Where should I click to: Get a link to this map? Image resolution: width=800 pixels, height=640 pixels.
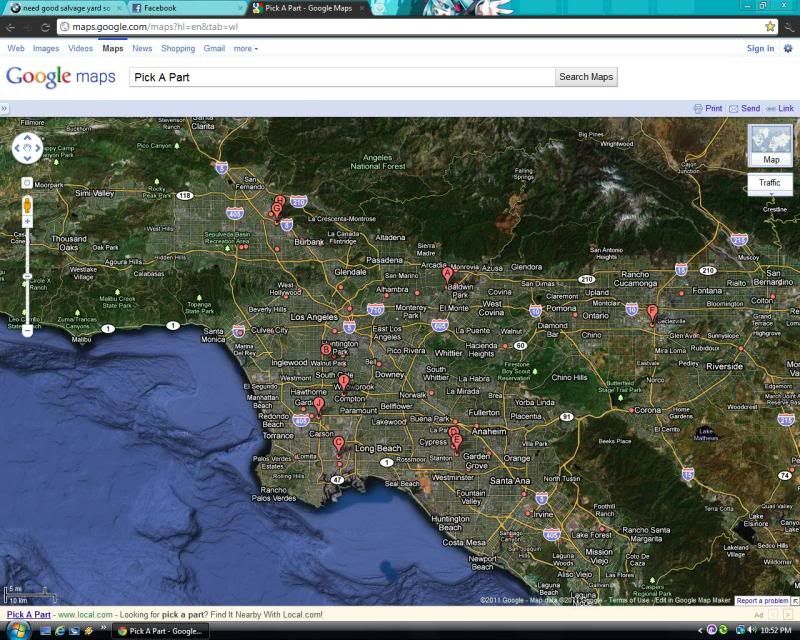[780, 108]
